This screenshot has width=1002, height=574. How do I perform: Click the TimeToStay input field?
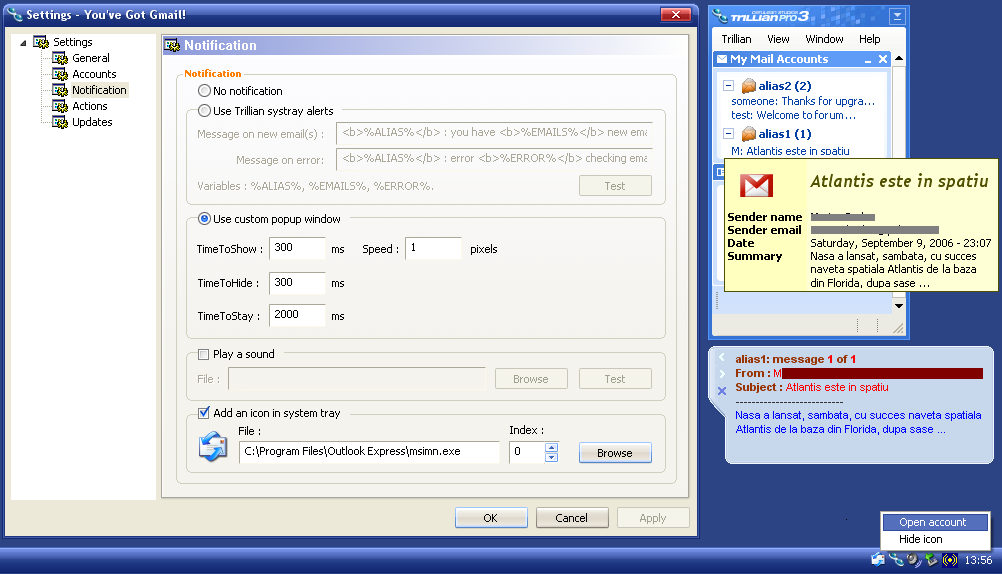(x=297, y=315)
